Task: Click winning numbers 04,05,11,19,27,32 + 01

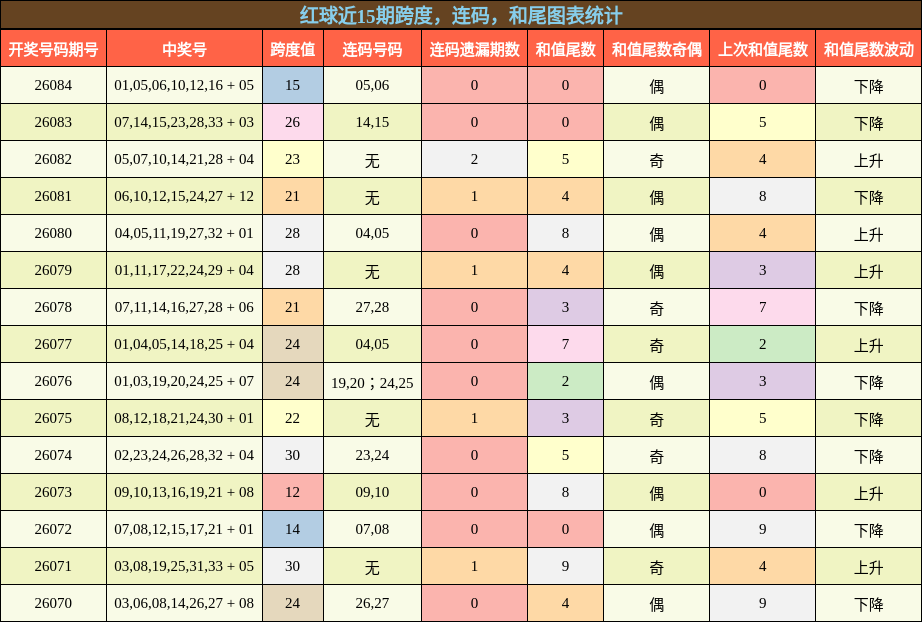Action: click(184, 233)
